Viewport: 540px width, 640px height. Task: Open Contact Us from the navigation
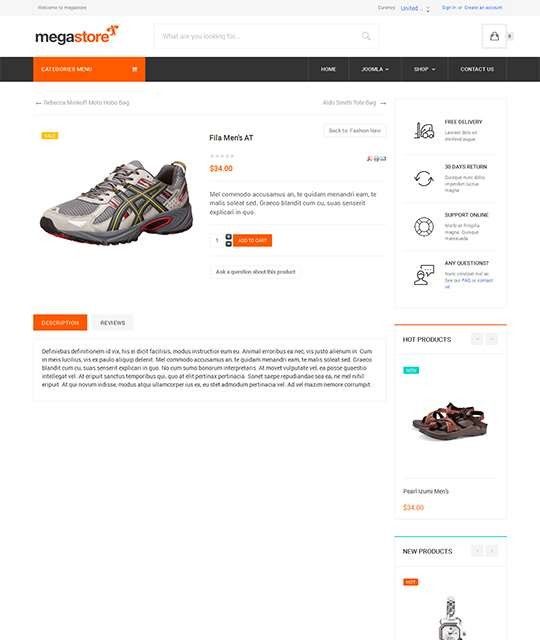(x=477, y=69)
